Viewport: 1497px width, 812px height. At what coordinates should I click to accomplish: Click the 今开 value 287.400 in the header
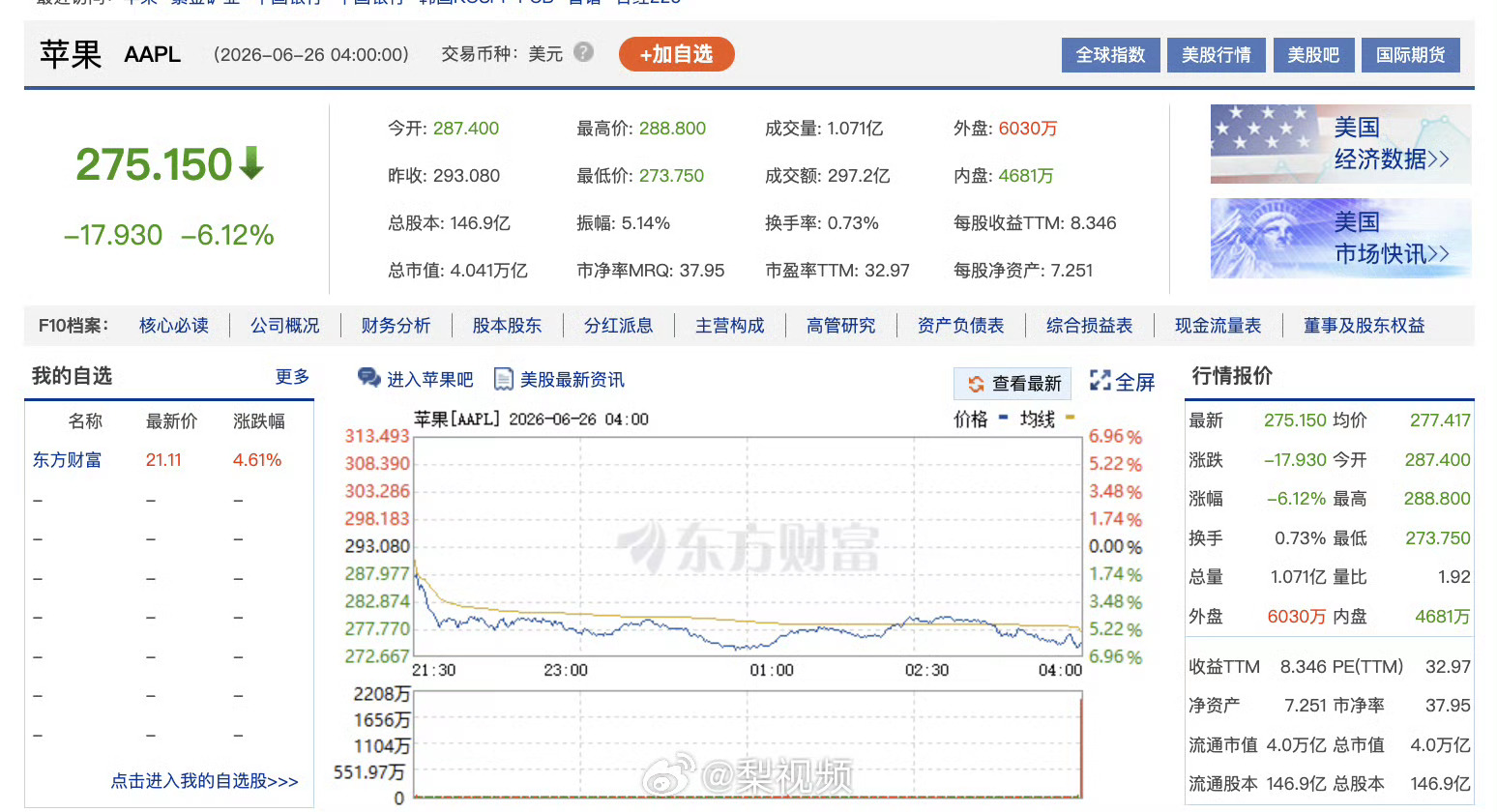tap(466, 129)
